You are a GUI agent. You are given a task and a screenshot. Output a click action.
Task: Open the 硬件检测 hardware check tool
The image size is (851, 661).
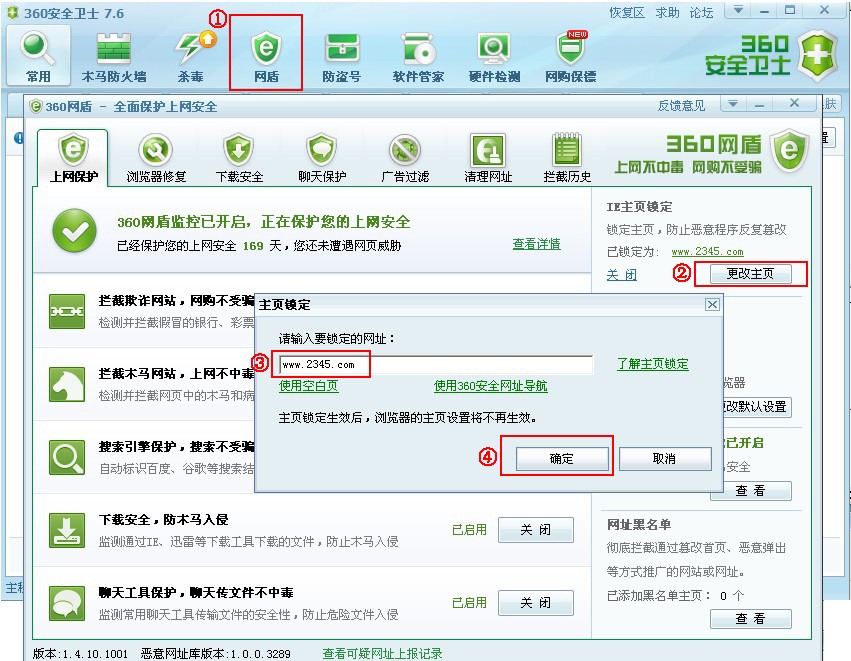[x=494, y=56]
